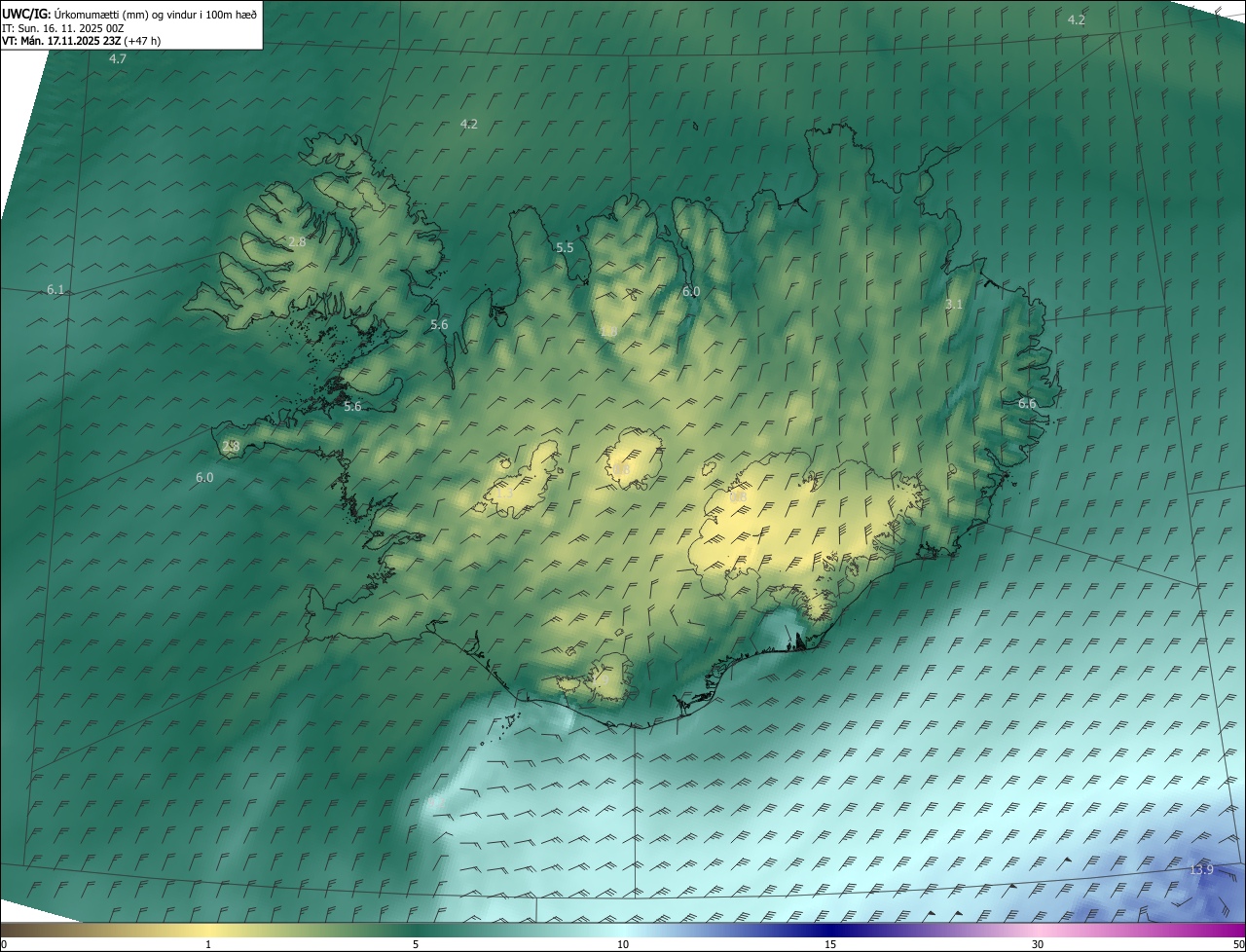Click the 0.8 value on Vatnajökull glacier
The height and width of the screenshot is (952, 1246).
pos(738,496)
